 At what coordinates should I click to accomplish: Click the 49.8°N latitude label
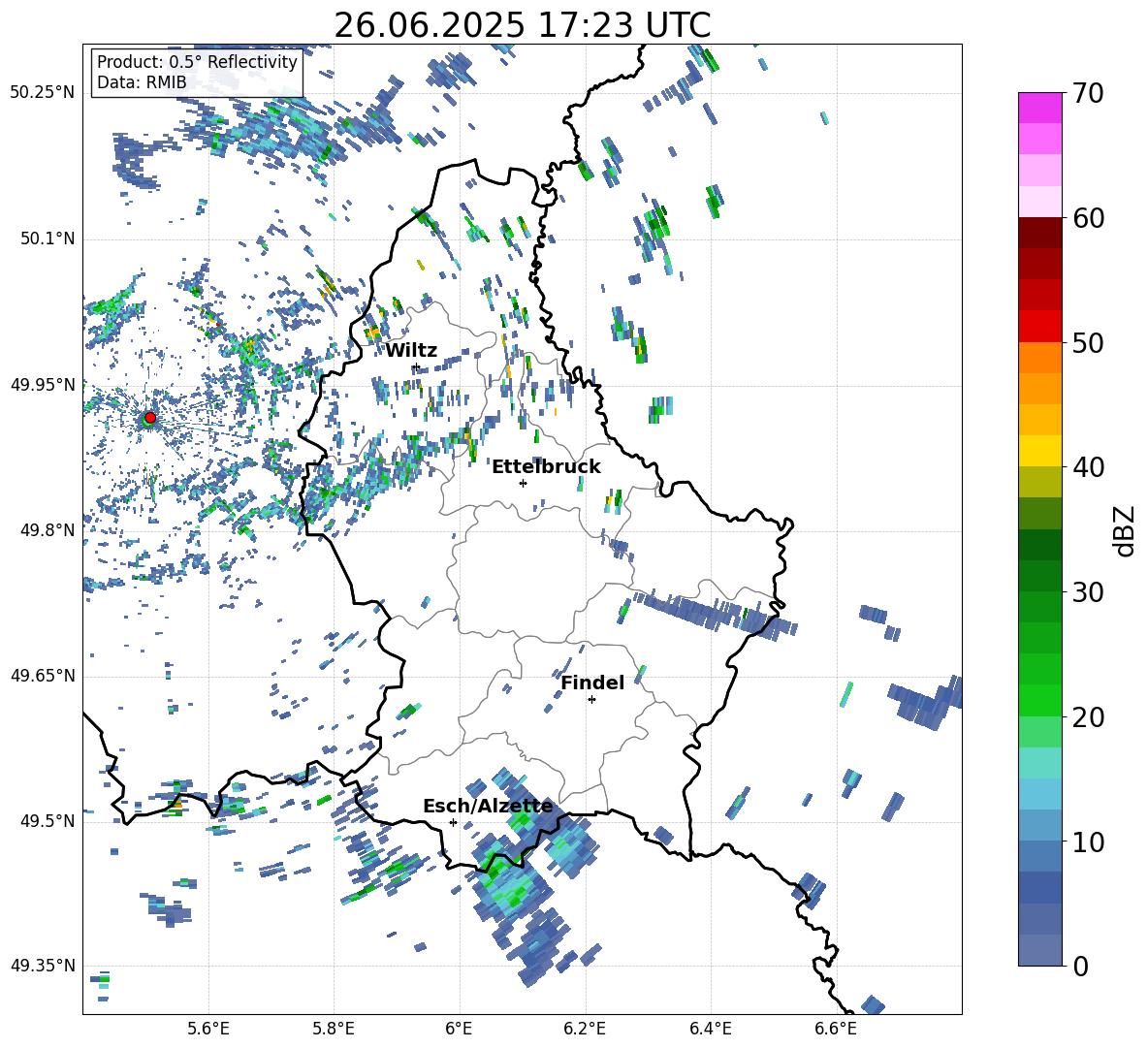click(48, 530)
